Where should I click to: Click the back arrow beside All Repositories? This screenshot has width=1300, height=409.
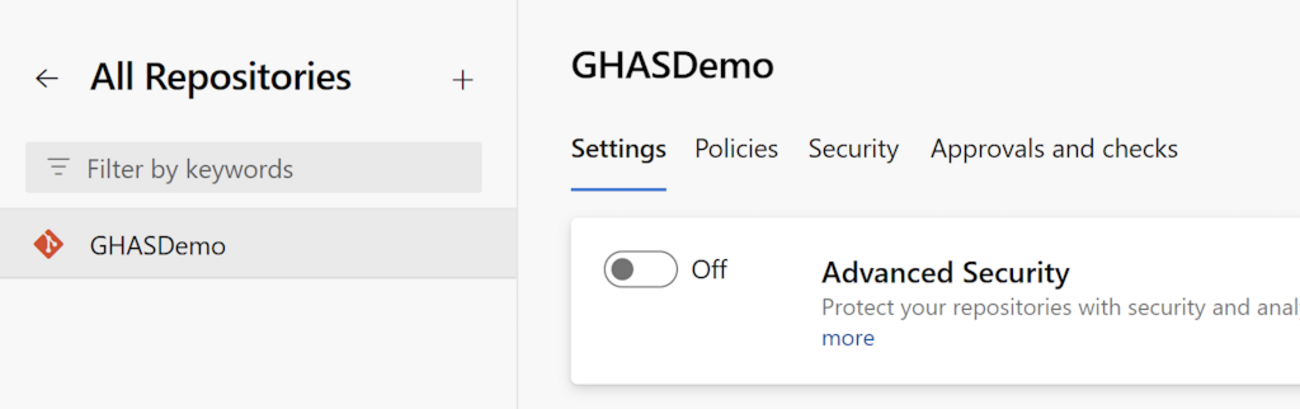(47, 79)
